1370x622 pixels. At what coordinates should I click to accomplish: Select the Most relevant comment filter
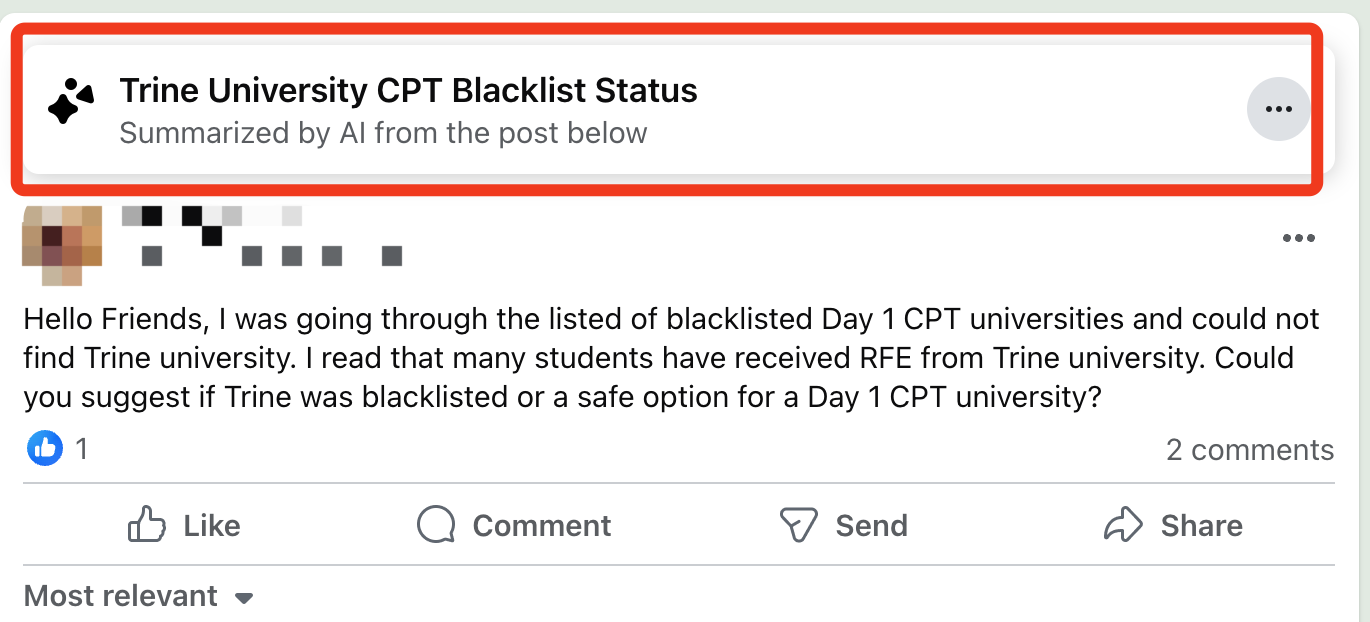tap(138, 596)
